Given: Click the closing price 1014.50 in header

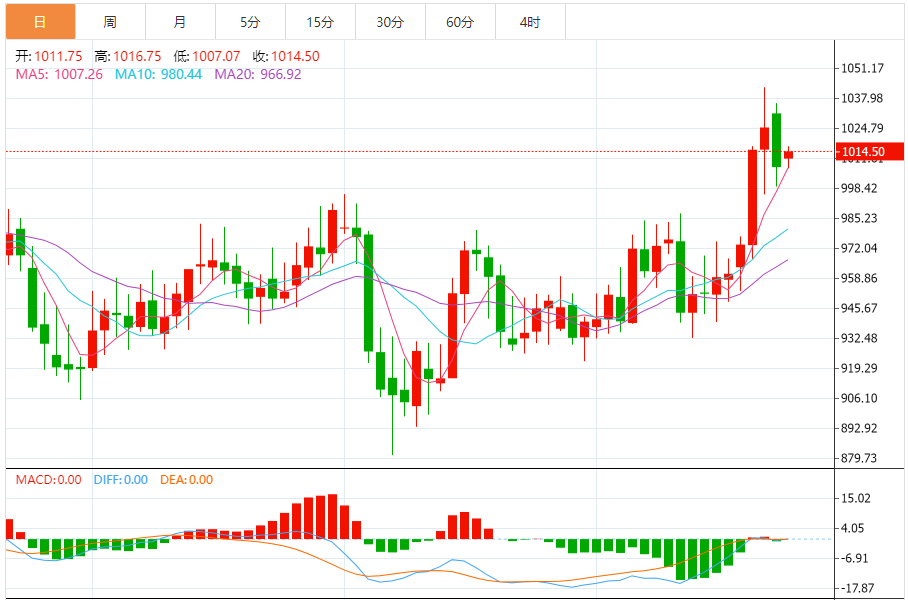Looking at the screenshot, I should 295,56.
